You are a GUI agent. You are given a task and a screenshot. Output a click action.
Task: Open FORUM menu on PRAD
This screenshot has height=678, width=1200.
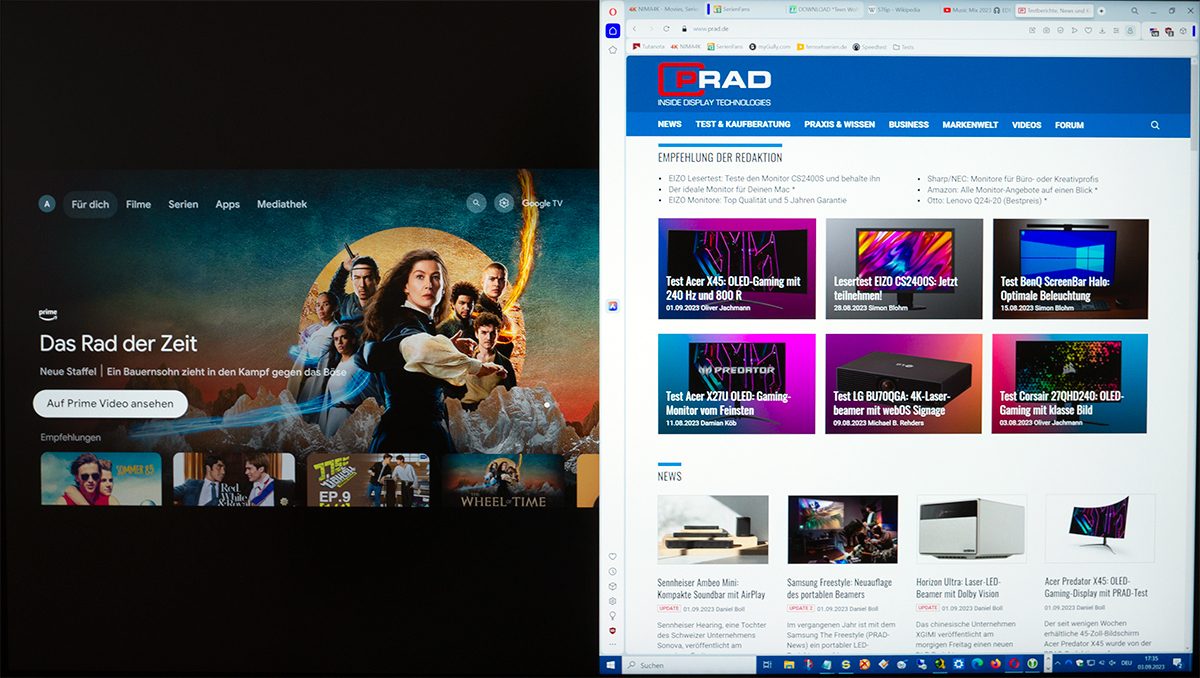(x=1069, y=125)
